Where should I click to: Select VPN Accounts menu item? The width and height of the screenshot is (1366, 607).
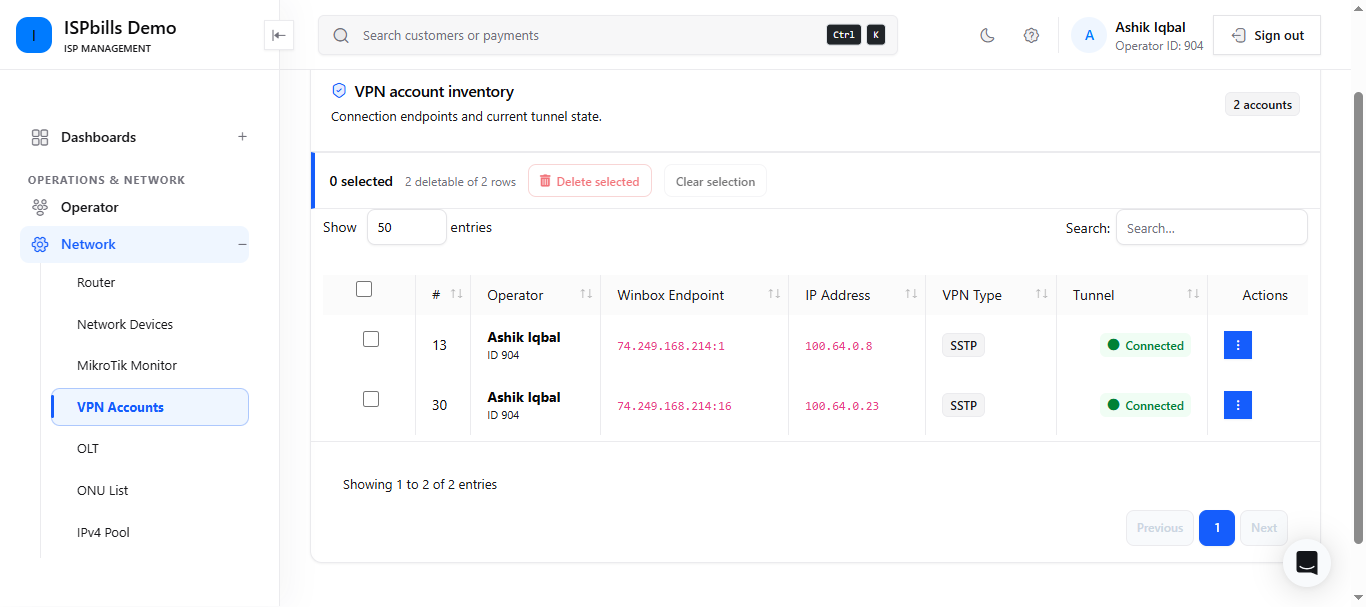pyautogui.click(x=150, y=407)
